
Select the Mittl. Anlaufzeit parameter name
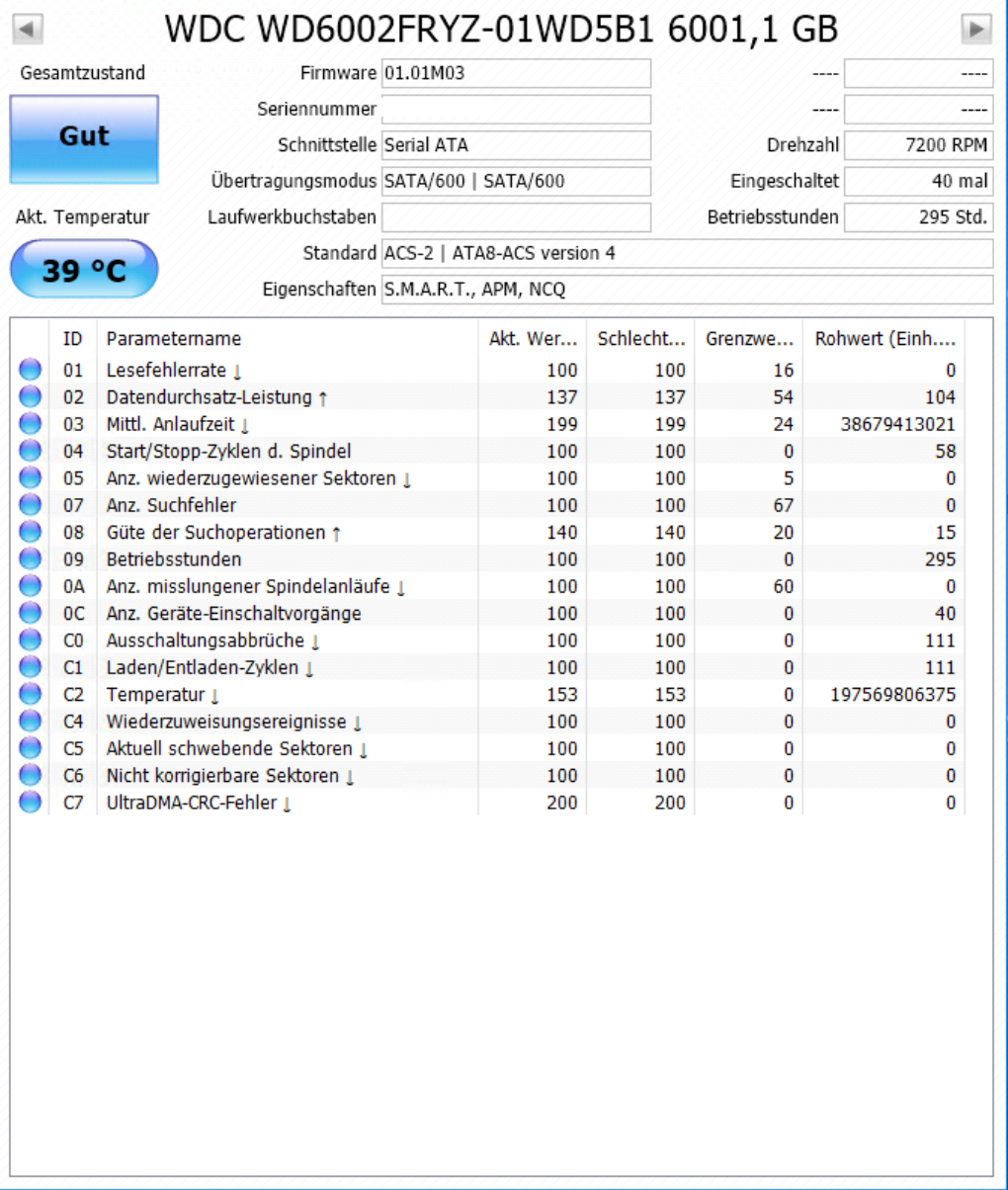click(178, 425)
